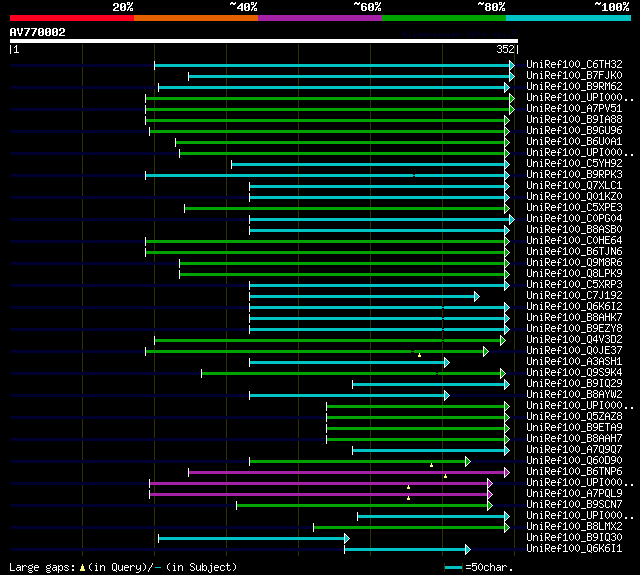The image size is (640, 575).
Task: Select the AV770002 query name
Action: click(38, 32)
